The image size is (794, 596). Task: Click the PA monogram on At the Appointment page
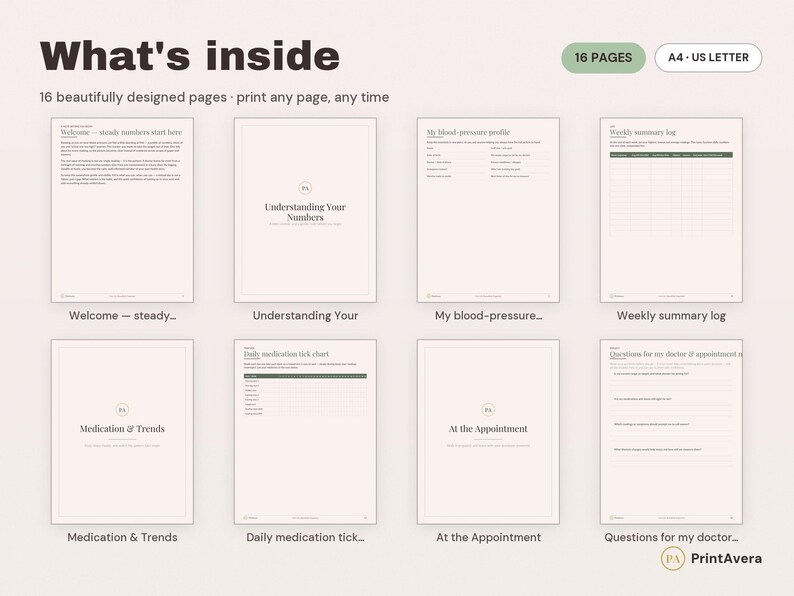pos(488,410)
